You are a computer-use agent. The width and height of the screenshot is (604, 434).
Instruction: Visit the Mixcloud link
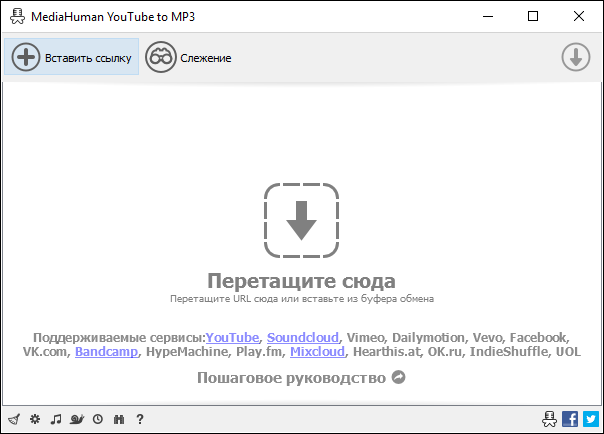coord(317,352)
